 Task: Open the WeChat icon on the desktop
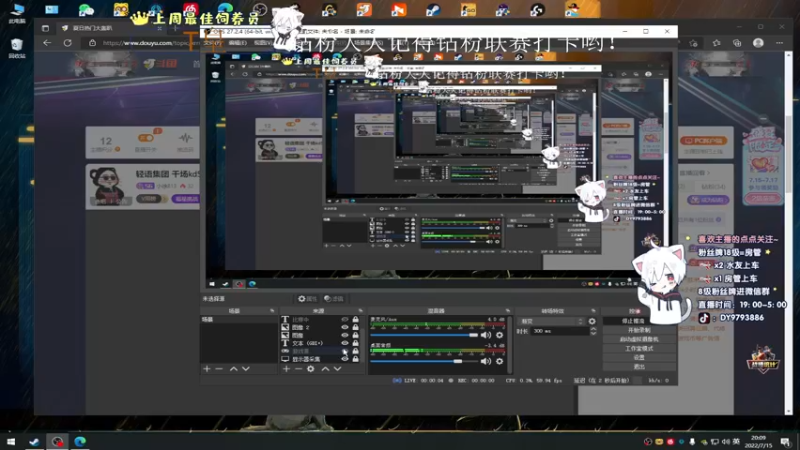coord(86,9)
